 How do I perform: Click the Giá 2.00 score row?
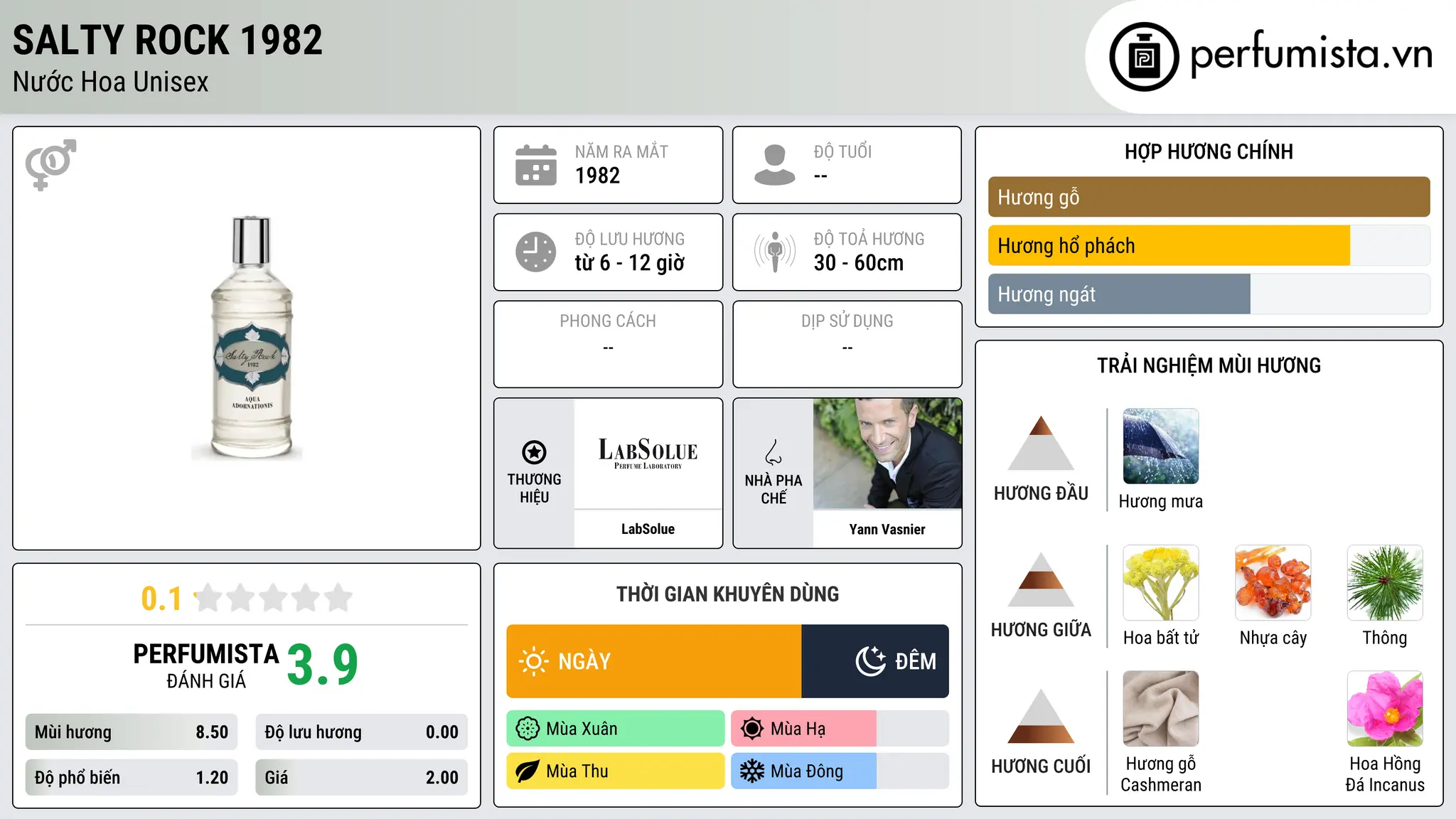(x=362, y=778)
